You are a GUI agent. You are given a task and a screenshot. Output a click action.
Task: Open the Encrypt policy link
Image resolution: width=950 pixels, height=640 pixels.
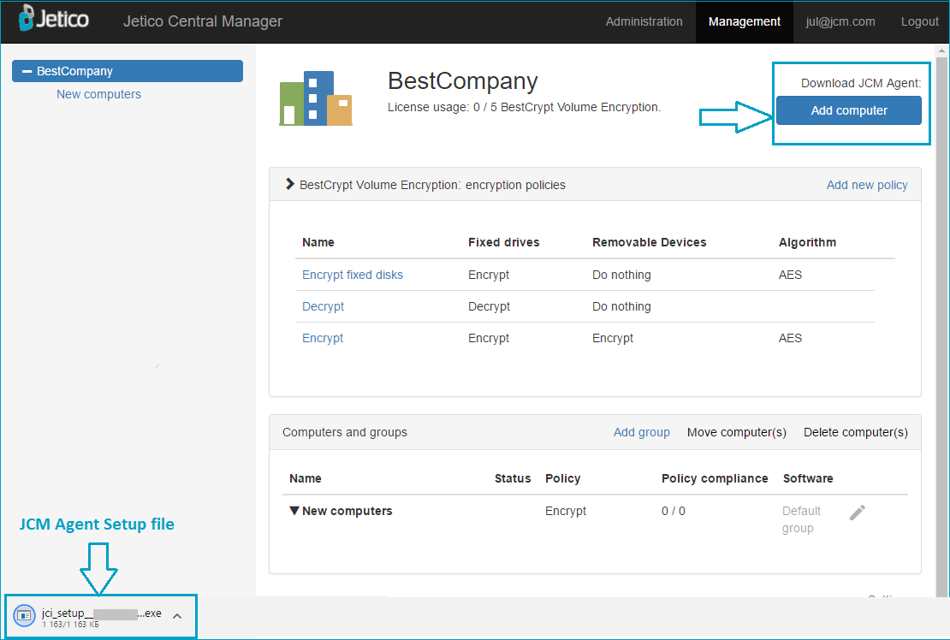[322, 338]
